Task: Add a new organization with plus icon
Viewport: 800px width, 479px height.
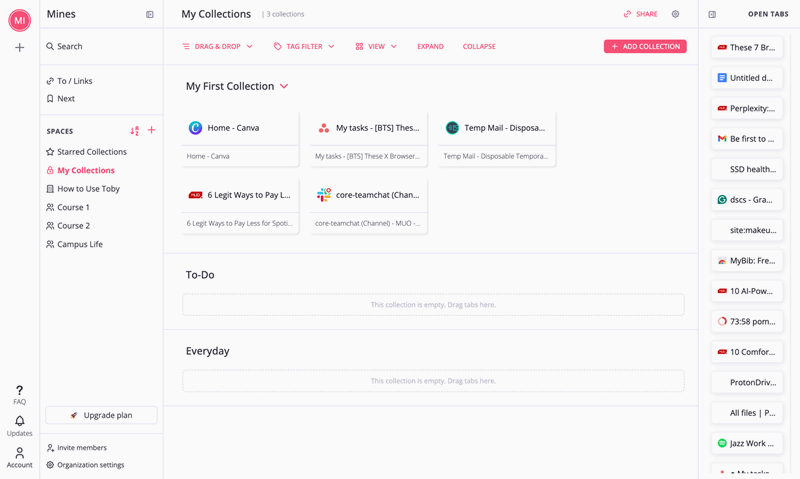Action: click(19, 47)
